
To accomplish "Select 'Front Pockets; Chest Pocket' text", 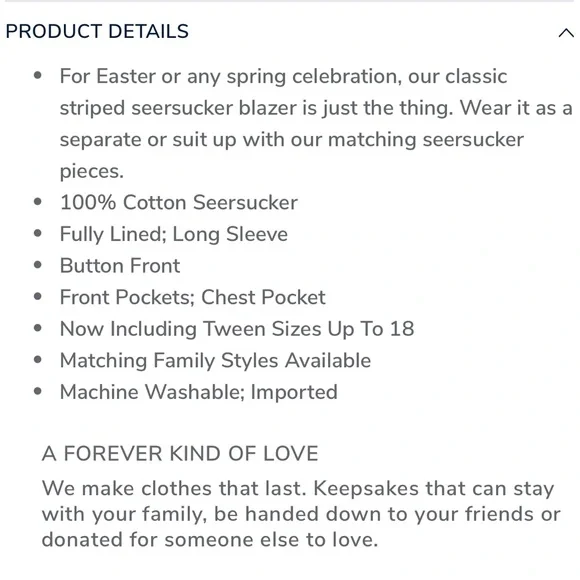I will (193, 297).
